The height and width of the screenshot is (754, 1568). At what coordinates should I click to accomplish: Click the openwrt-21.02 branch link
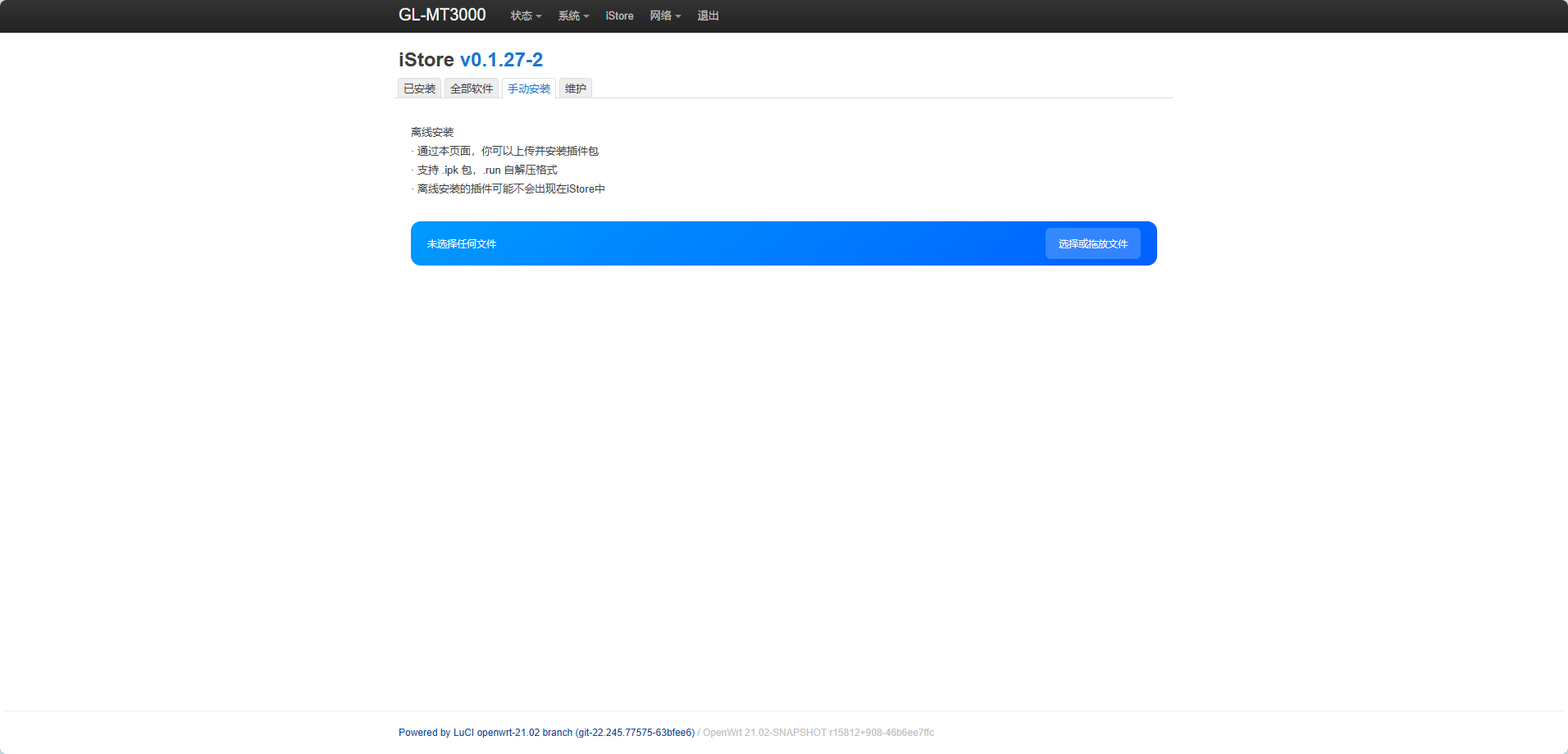(x=522, y=732)
